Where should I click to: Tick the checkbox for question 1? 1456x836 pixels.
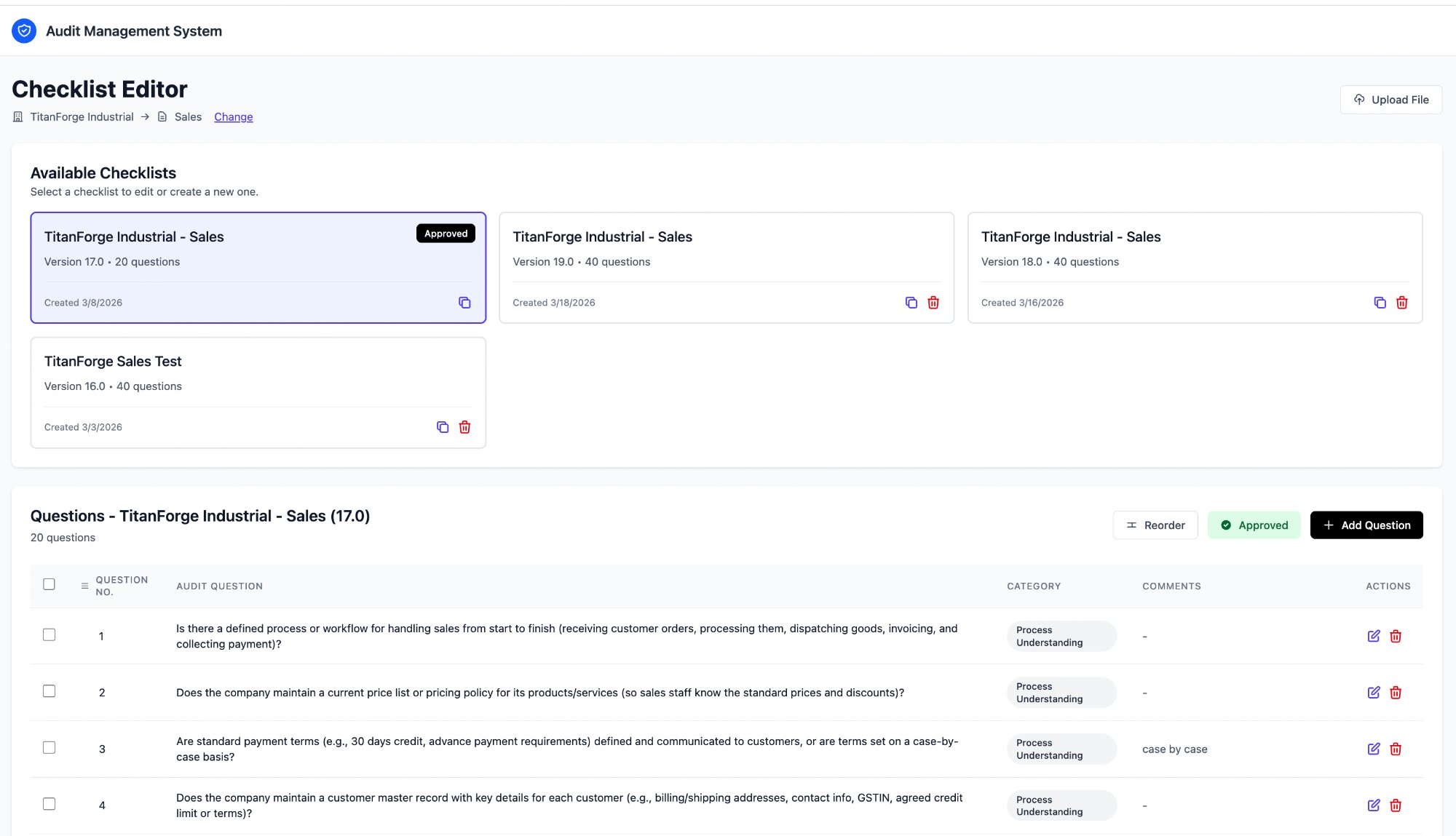pyautogui.click(x=49, y=635)
